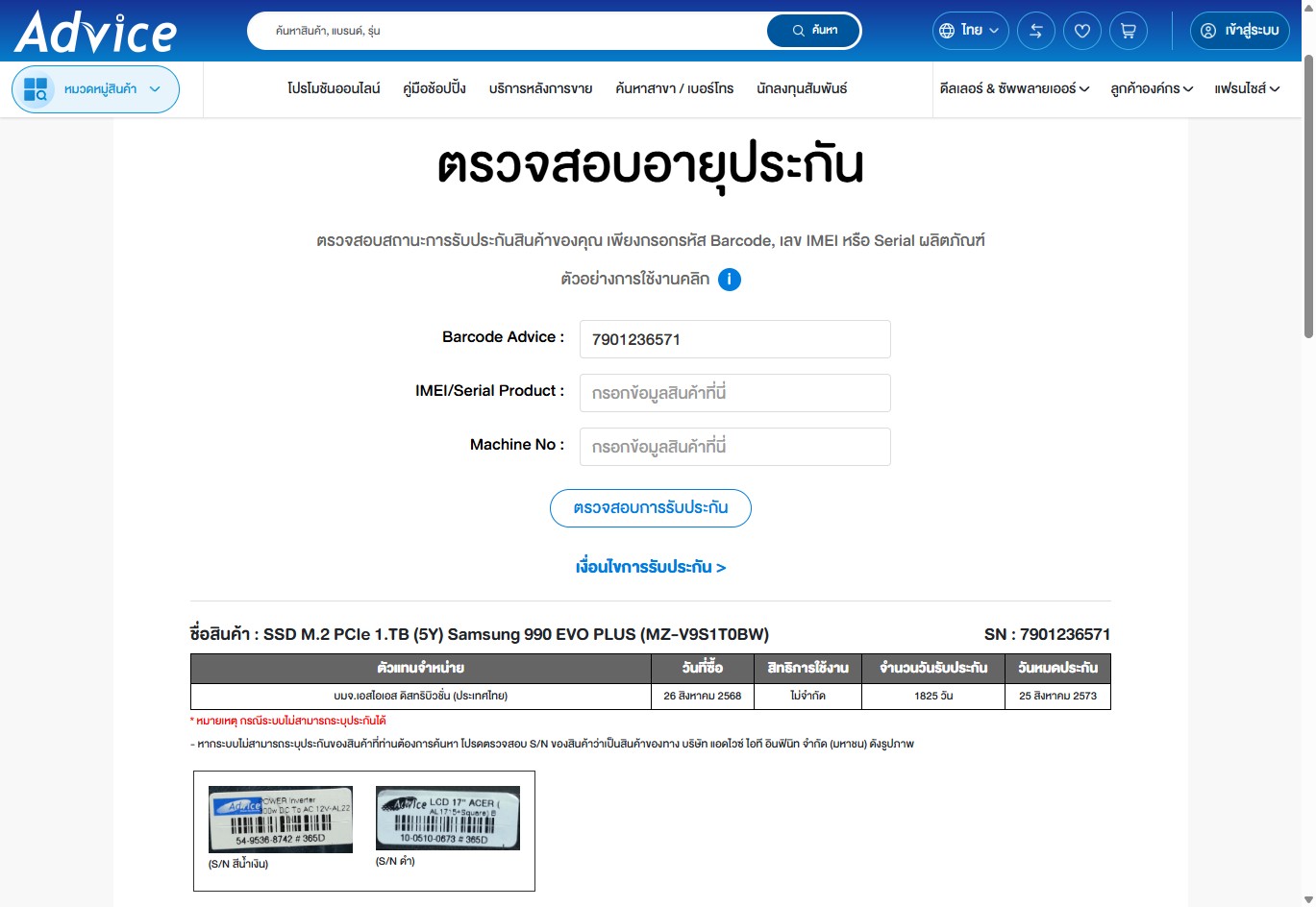Click the ตัวอย่างการใช้งานคลิก example text
The image size is (1316, 907).
click(x=635, y=280)
